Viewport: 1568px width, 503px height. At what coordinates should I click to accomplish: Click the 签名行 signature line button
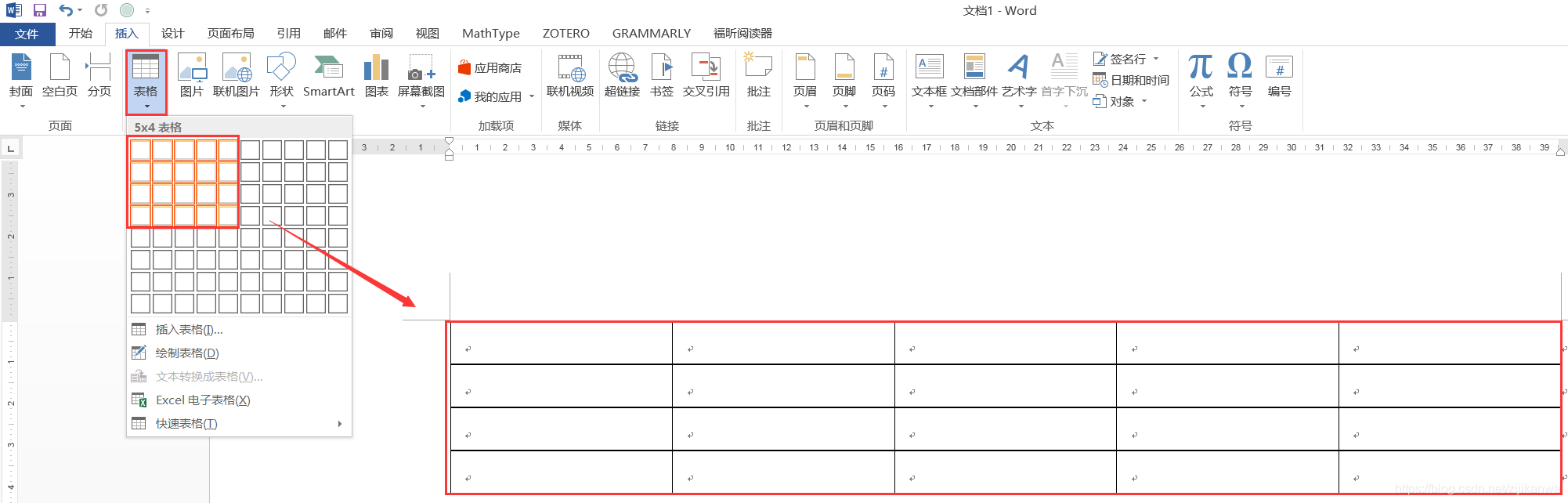click(1120, 59)
